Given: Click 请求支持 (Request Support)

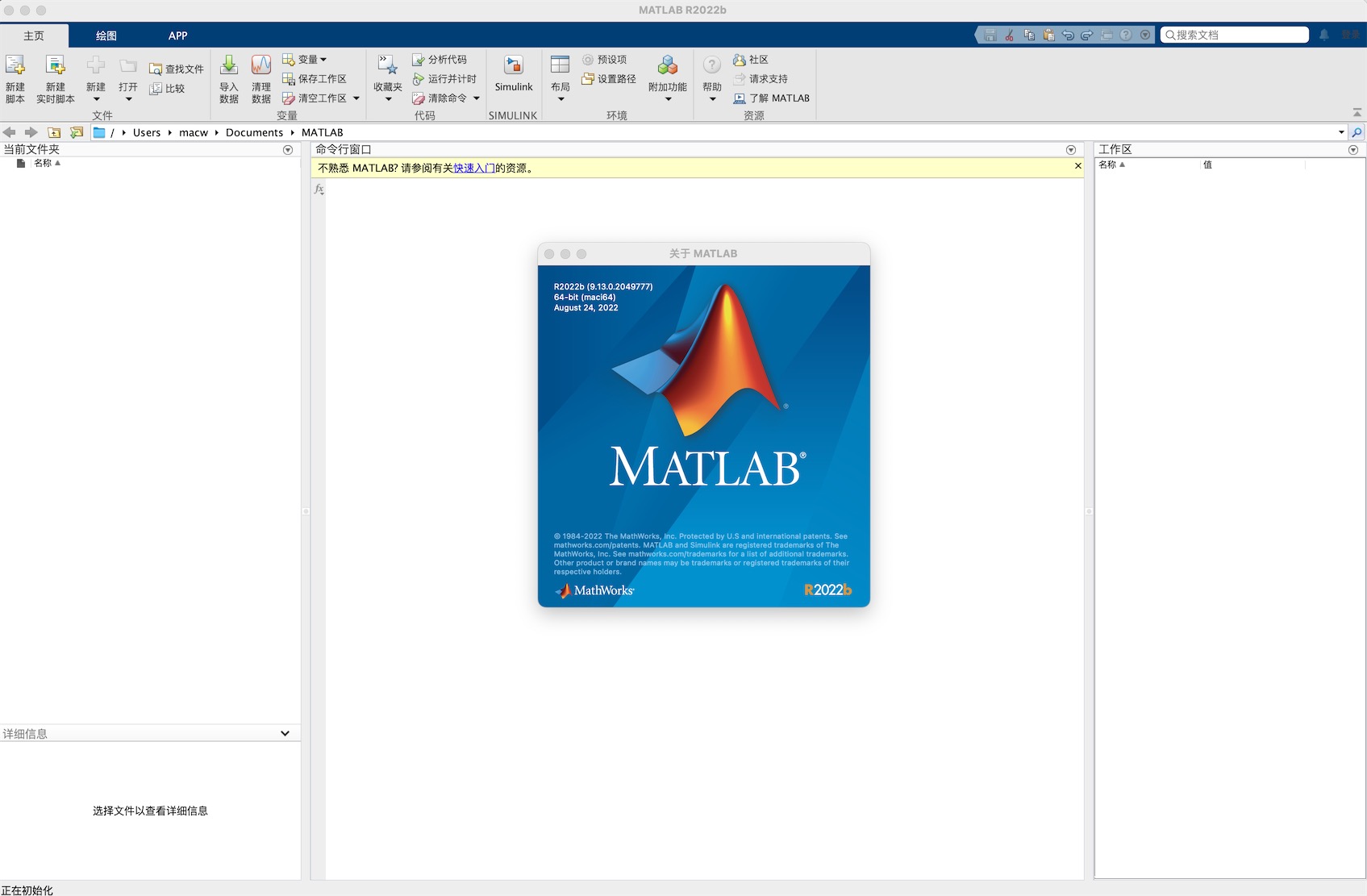Looking at the screenshot, I should [x=761, y=79].
